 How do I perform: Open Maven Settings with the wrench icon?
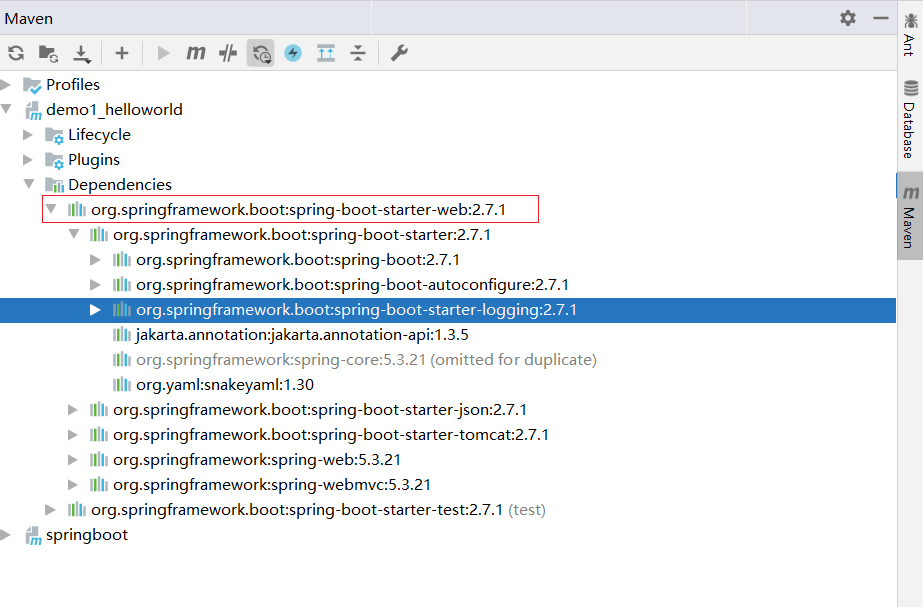pos(399,53)
